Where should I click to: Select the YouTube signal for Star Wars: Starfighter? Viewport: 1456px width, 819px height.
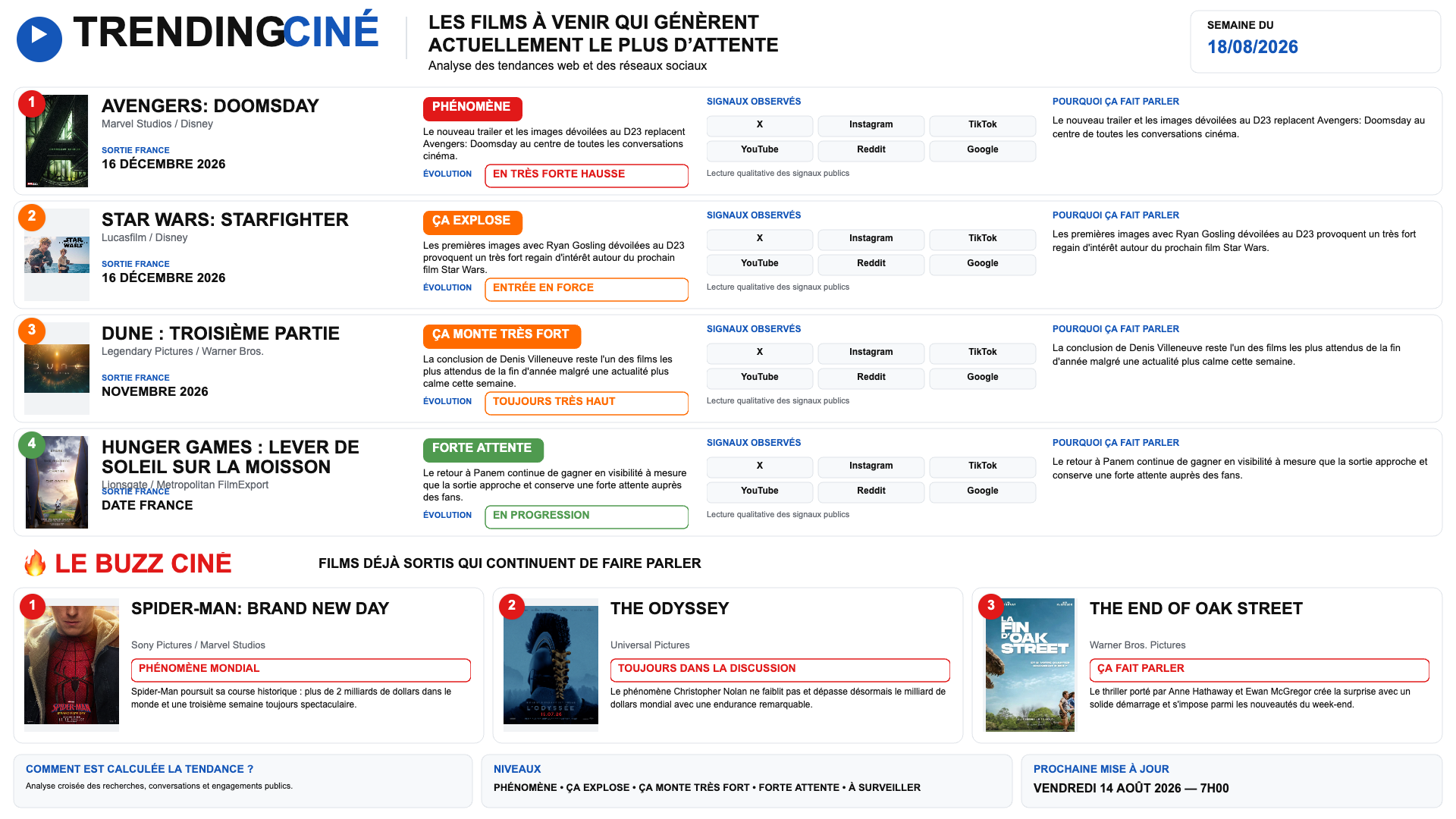[x=760, y=264]
